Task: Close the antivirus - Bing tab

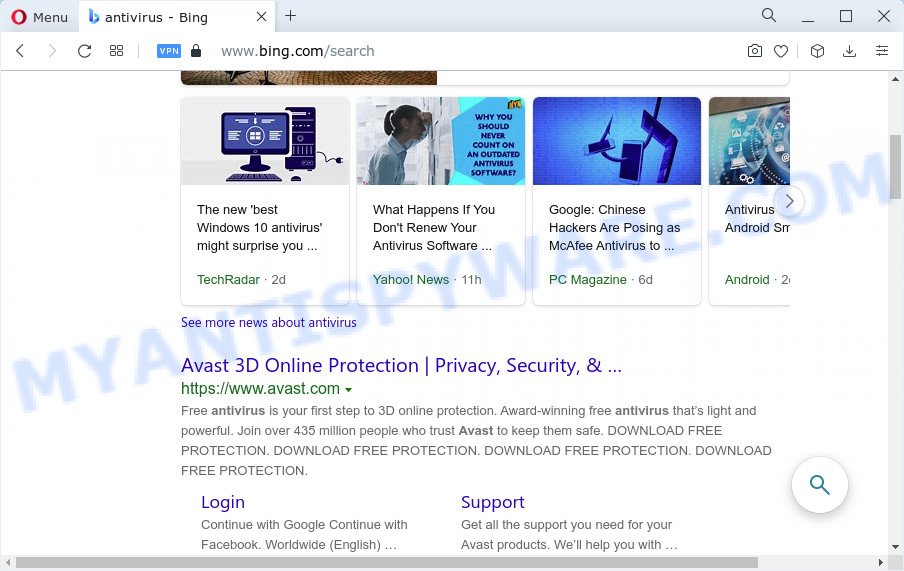Action: 261,17
